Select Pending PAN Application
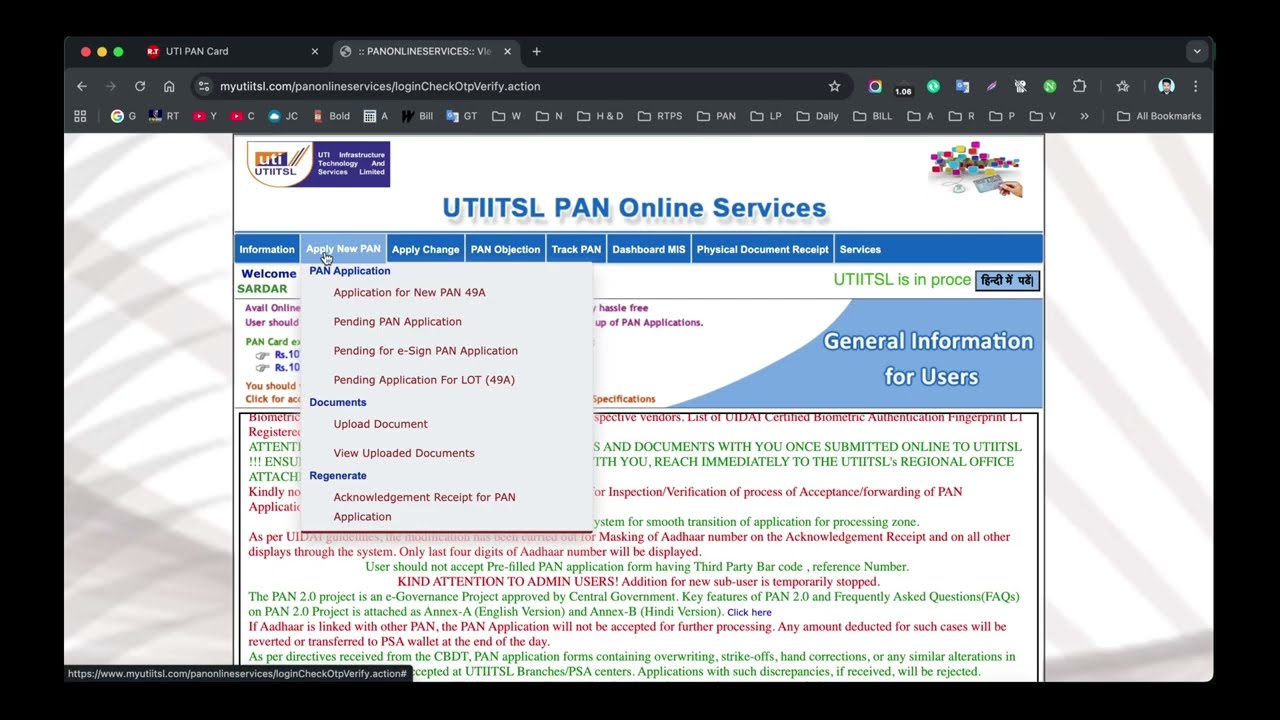 (x=397, y=321)
